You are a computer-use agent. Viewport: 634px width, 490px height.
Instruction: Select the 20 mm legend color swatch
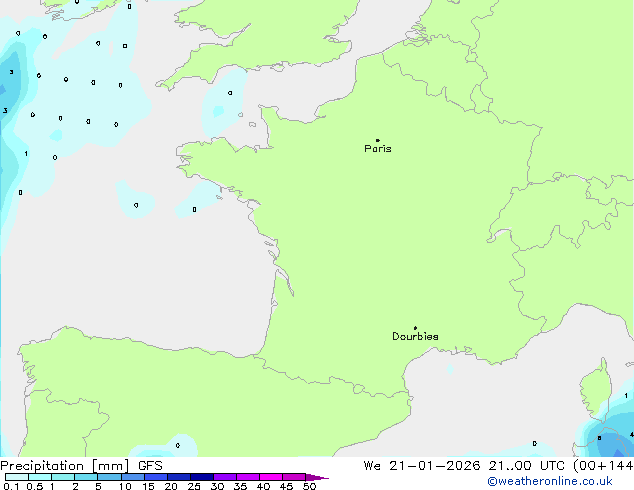178,477
